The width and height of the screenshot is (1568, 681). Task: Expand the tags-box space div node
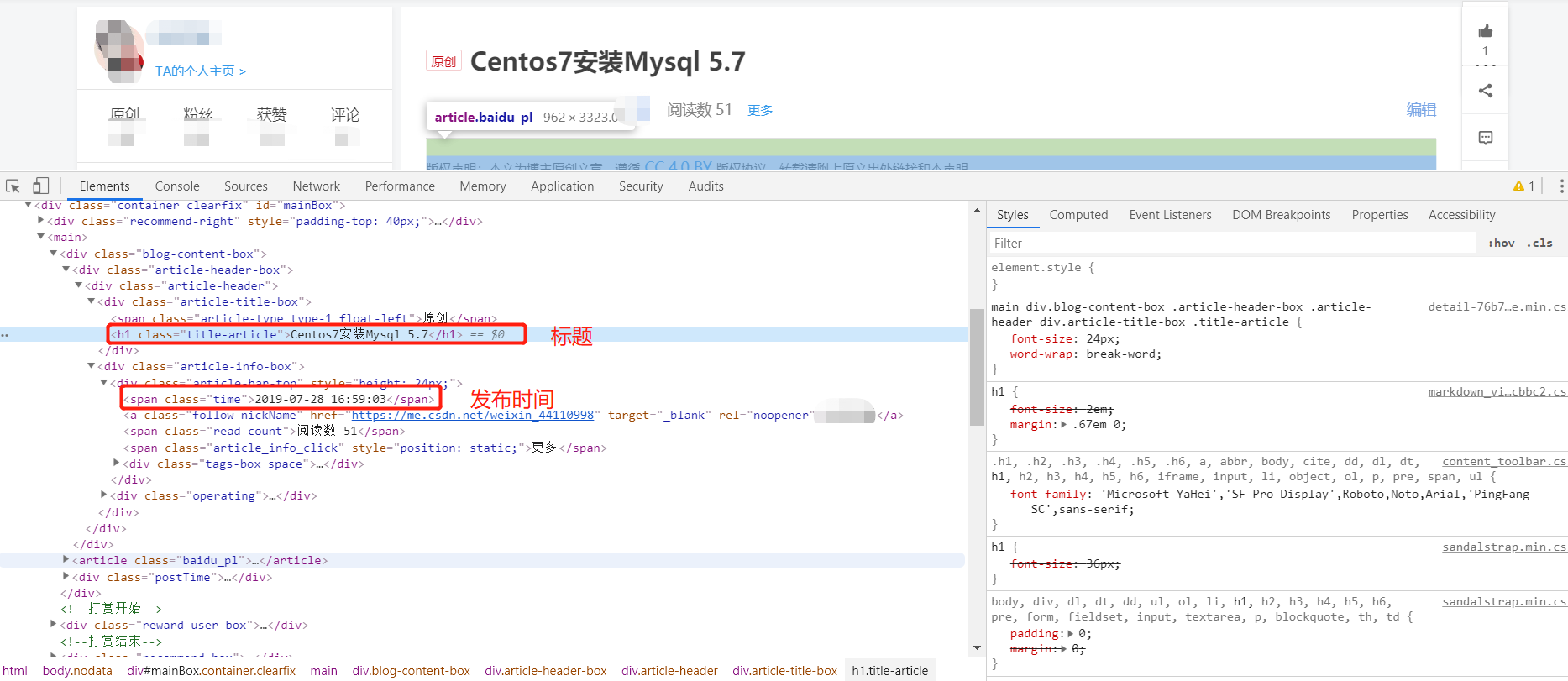[x=117, y=463]
